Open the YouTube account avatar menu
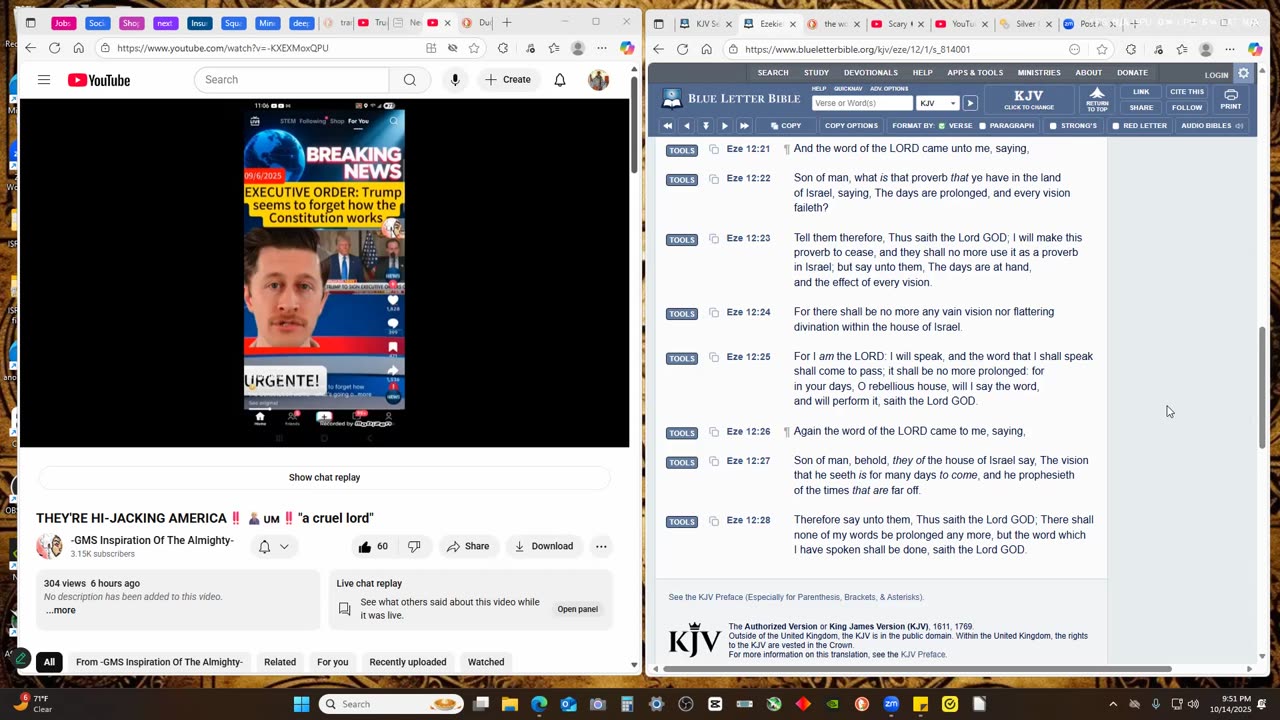Viewport: 1280px width, 720px height. (598, 80)
